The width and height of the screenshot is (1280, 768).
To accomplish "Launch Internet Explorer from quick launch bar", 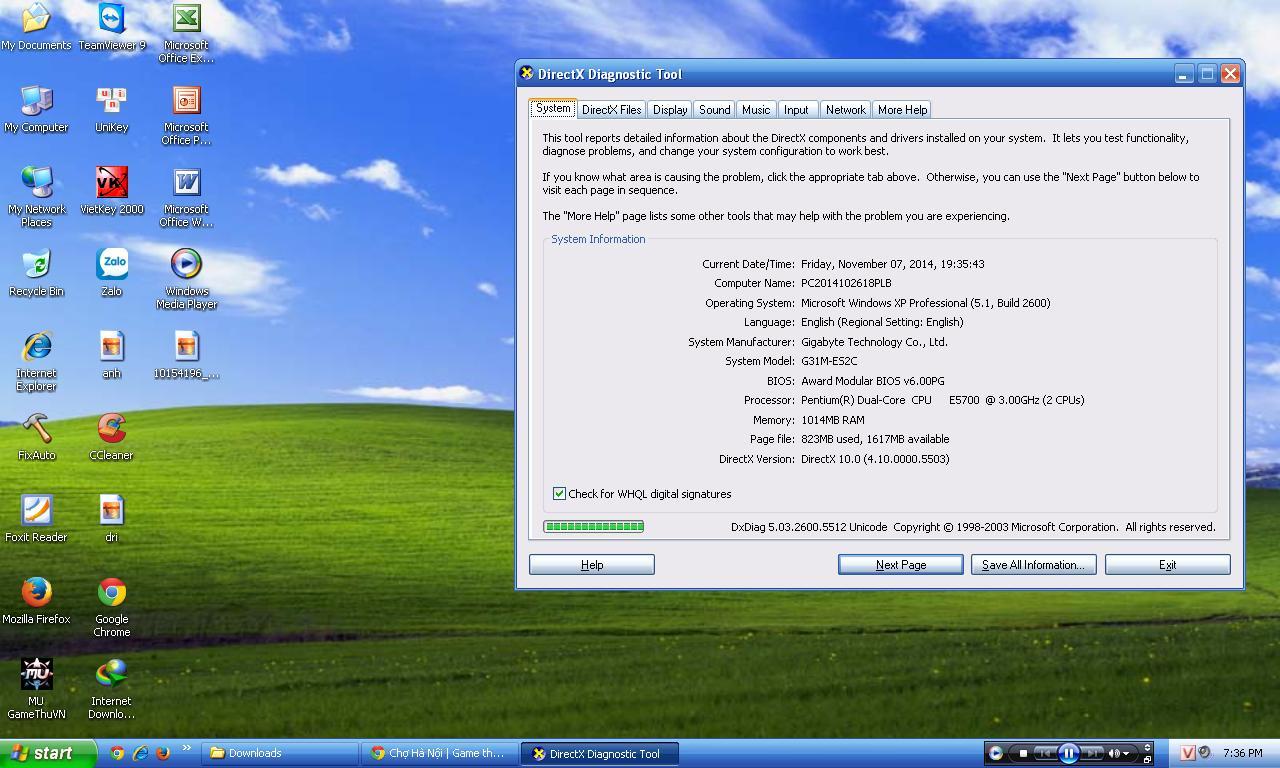I will [x=140, y=753].
